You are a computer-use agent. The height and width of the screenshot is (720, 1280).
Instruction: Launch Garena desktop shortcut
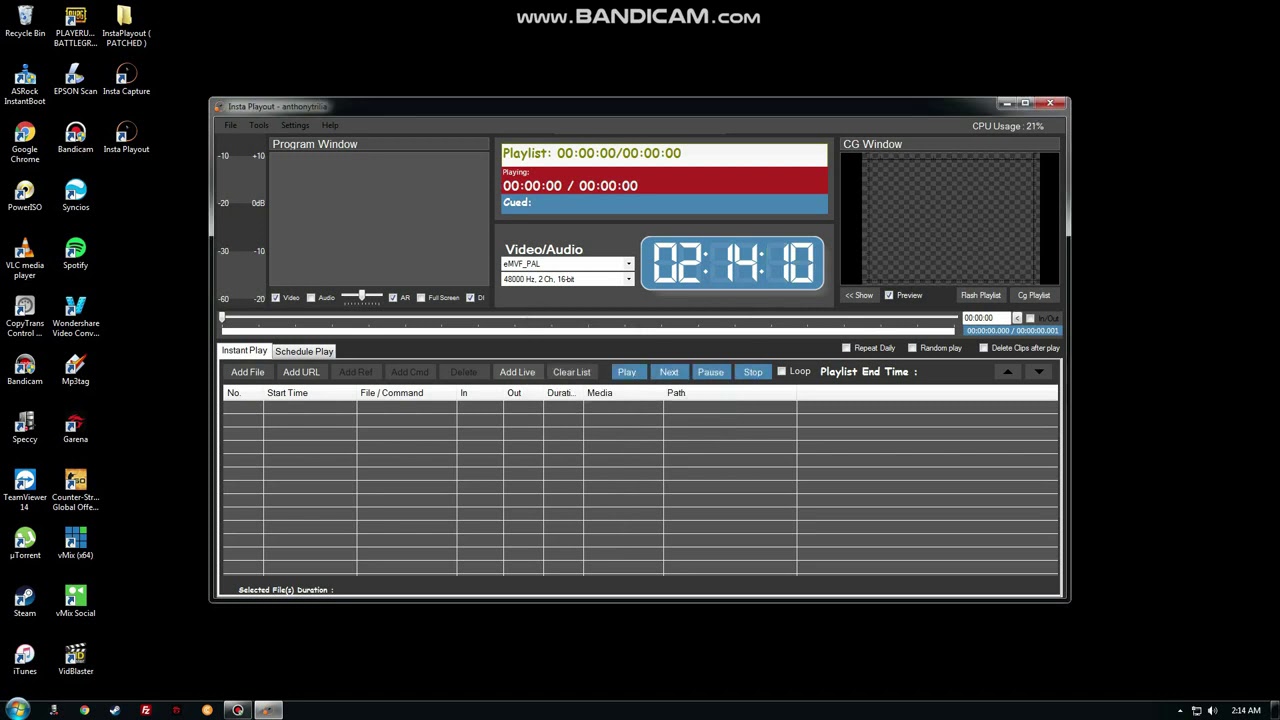pyautogui.click(x=75, y=428)
